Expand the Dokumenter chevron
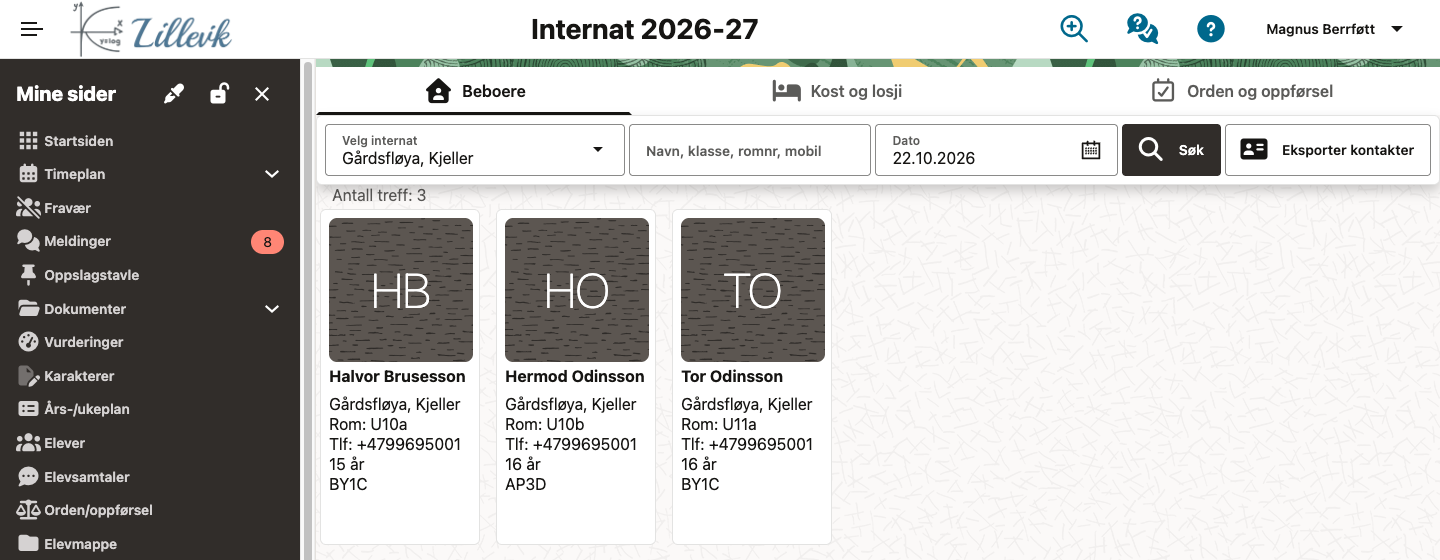This screenshot has height=560, width=1440. (272, 309)
